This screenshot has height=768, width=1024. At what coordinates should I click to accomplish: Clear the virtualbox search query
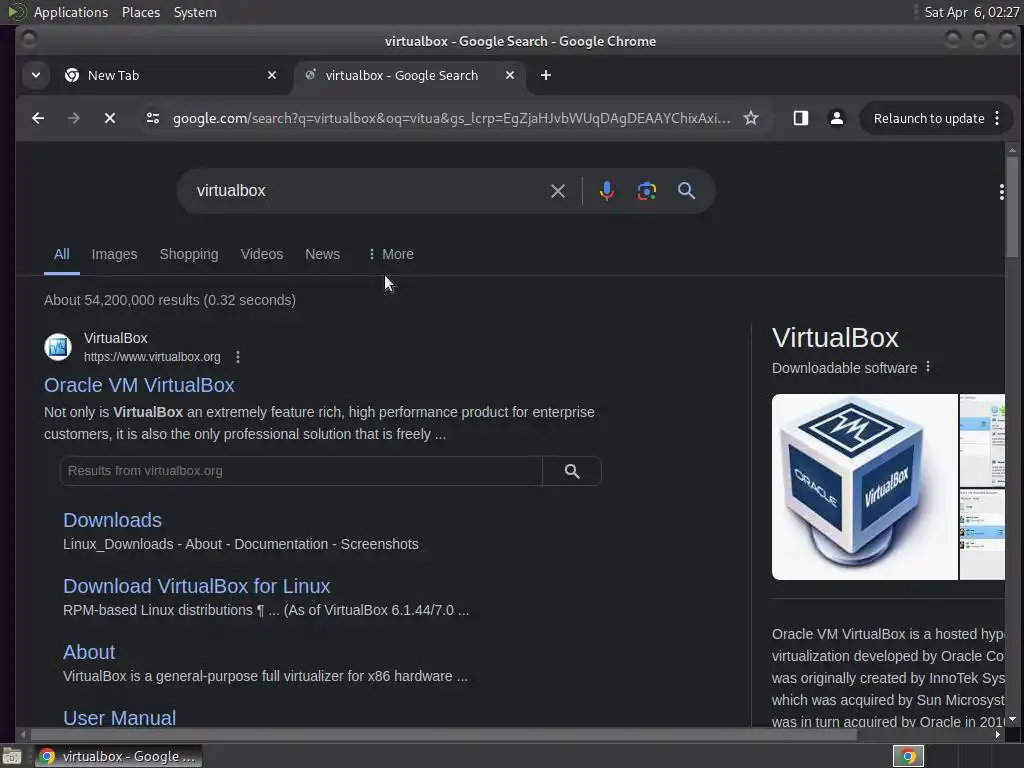point(558,191)
